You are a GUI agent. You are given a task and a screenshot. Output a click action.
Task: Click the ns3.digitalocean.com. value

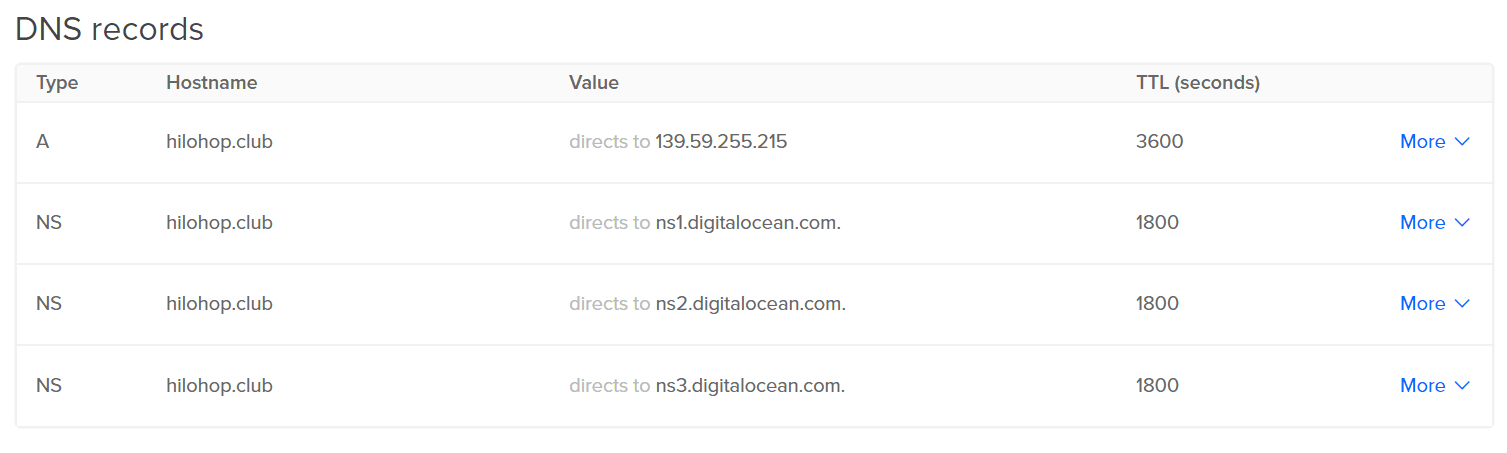tap(750, 386)
